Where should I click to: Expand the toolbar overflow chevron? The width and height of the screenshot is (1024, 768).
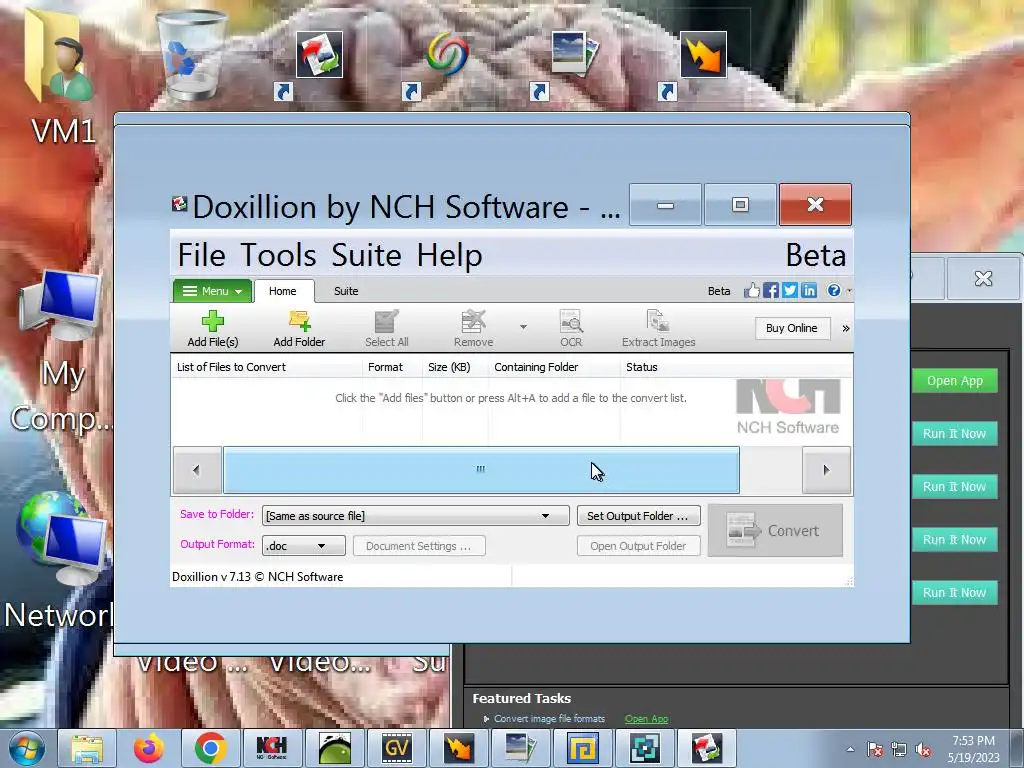click(x=846, y=328)
